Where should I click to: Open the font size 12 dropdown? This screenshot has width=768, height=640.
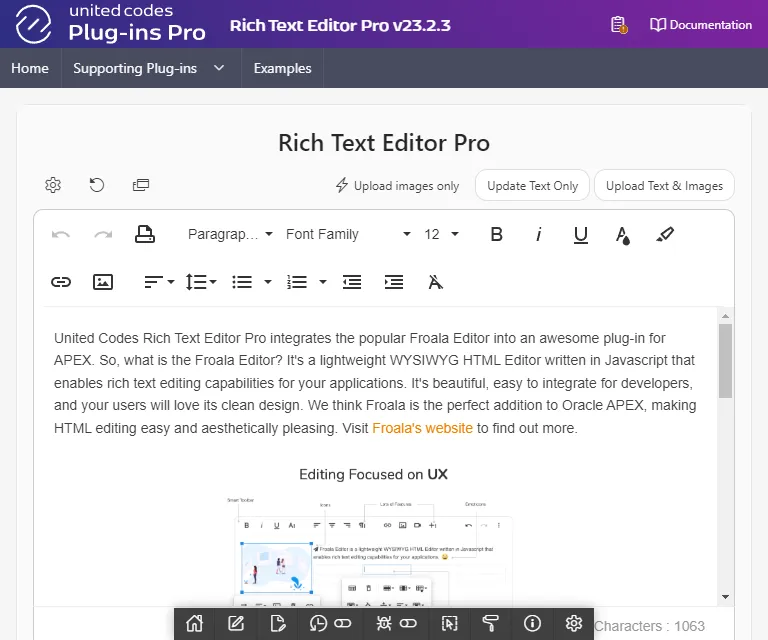pos(441,234)
